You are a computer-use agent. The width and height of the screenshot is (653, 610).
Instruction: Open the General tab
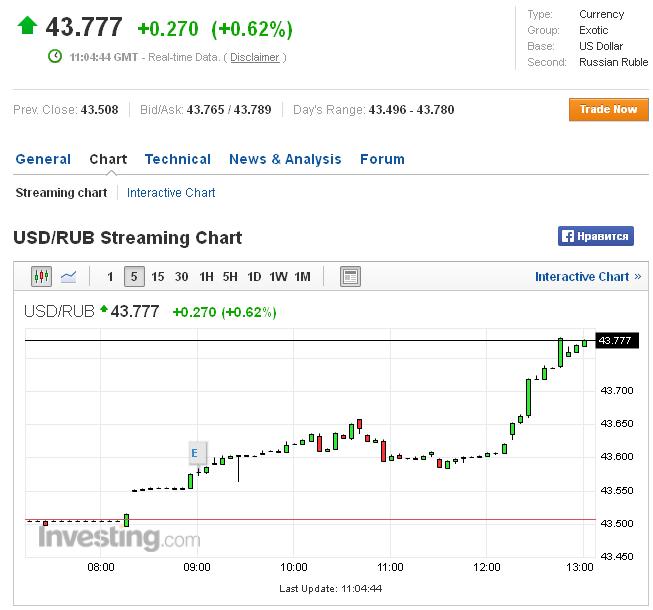[43, 159]
